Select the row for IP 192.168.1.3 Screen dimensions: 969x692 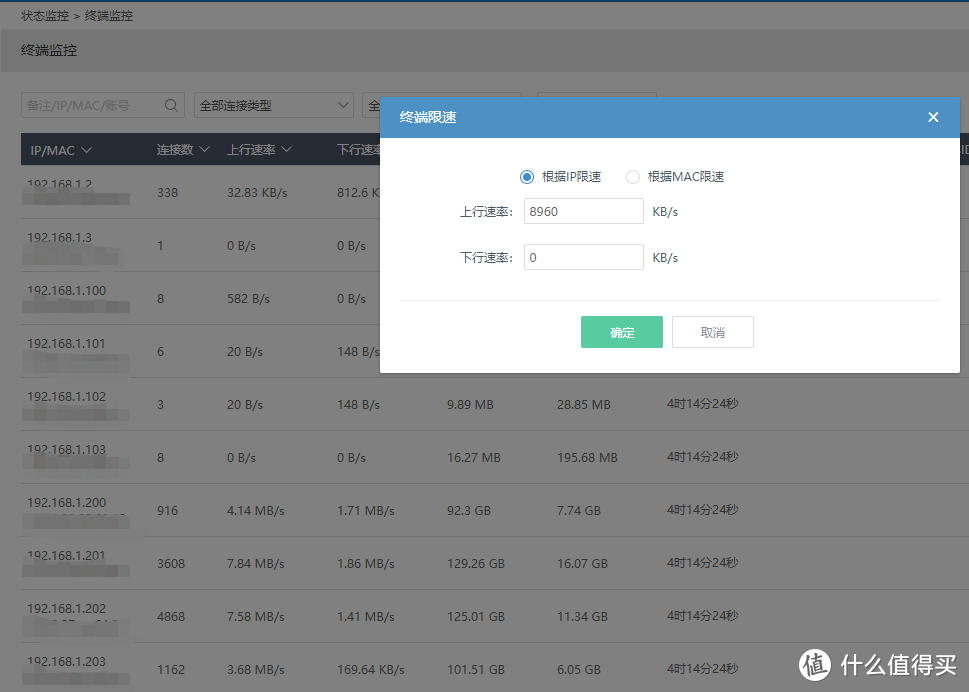click(494, 245)
